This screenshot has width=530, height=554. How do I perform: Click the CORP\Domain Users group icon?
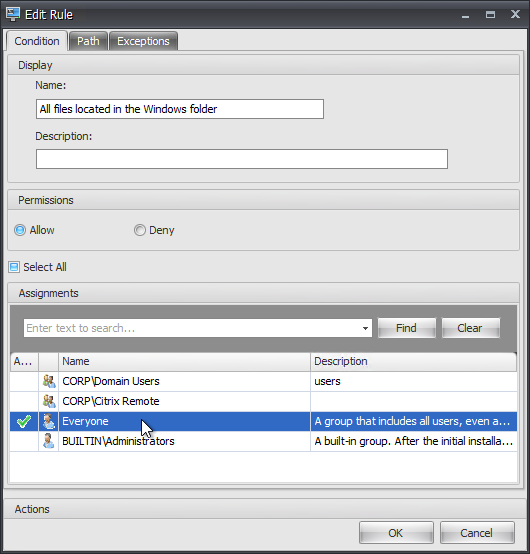coord(49,381)
